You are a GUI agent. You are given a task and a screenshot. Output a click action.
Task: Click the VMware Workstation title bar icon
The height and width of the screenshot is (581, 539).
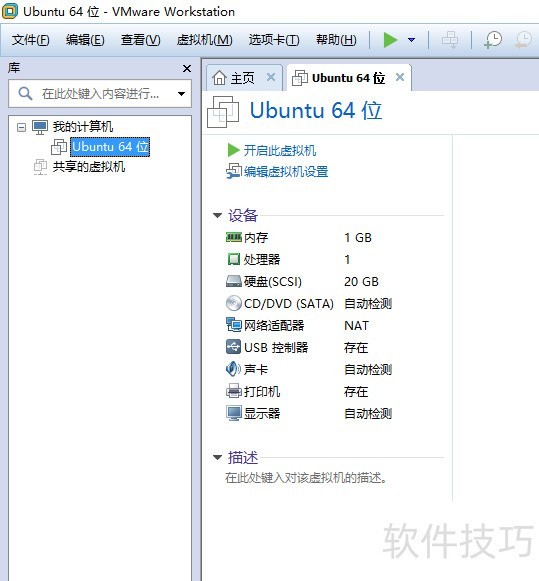pos(10,11)
